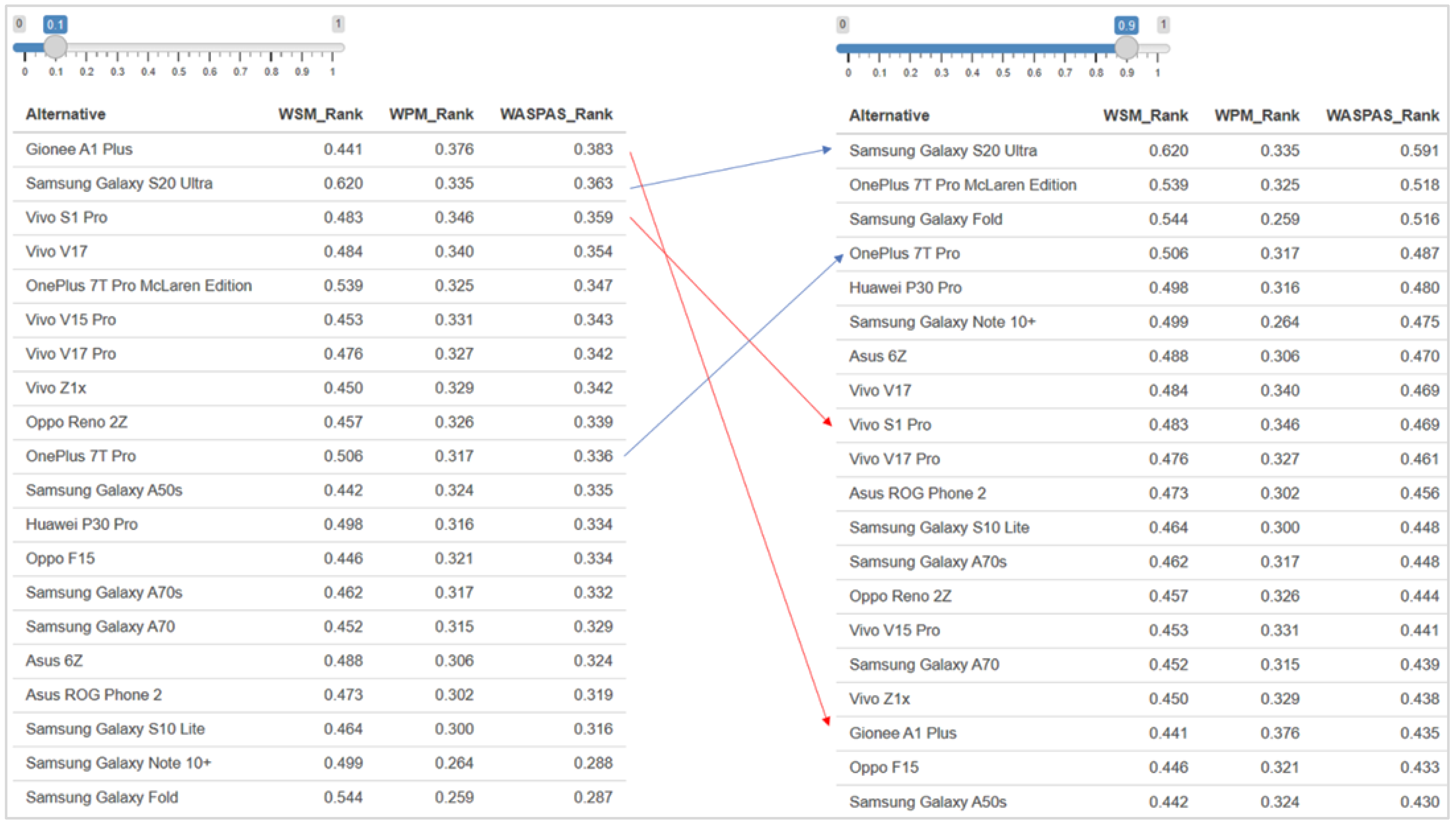Viewport: 1456px width, 824px height.
Task: Select Samsung Galaxy S20 Ultra in right table
Action: coord(943,151)
